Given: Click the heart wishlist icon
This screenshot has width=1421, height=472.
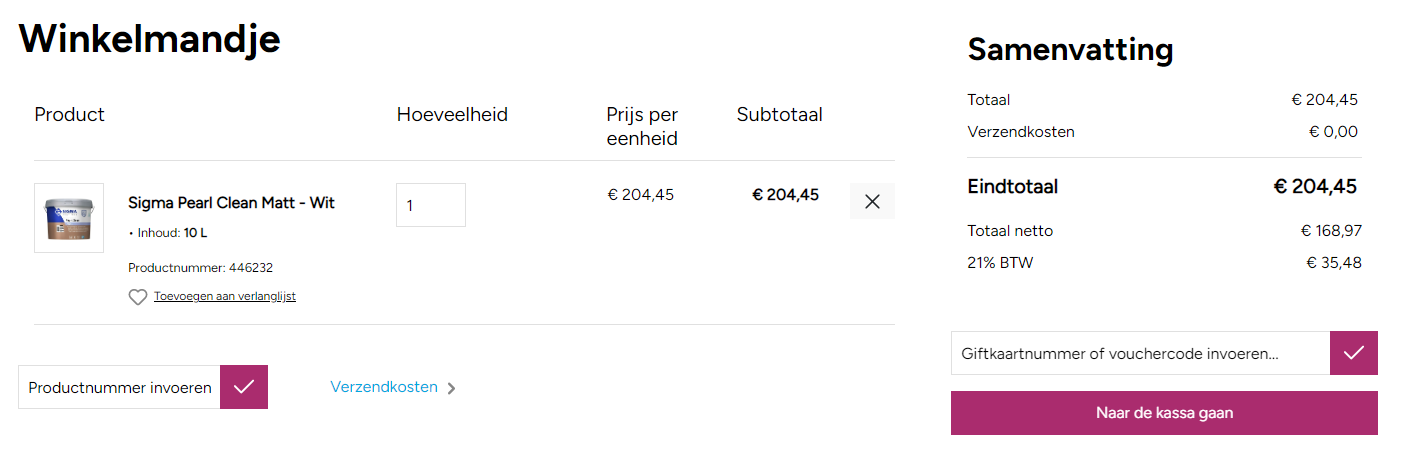Looking at the screenshot, I should pos(138,297).
